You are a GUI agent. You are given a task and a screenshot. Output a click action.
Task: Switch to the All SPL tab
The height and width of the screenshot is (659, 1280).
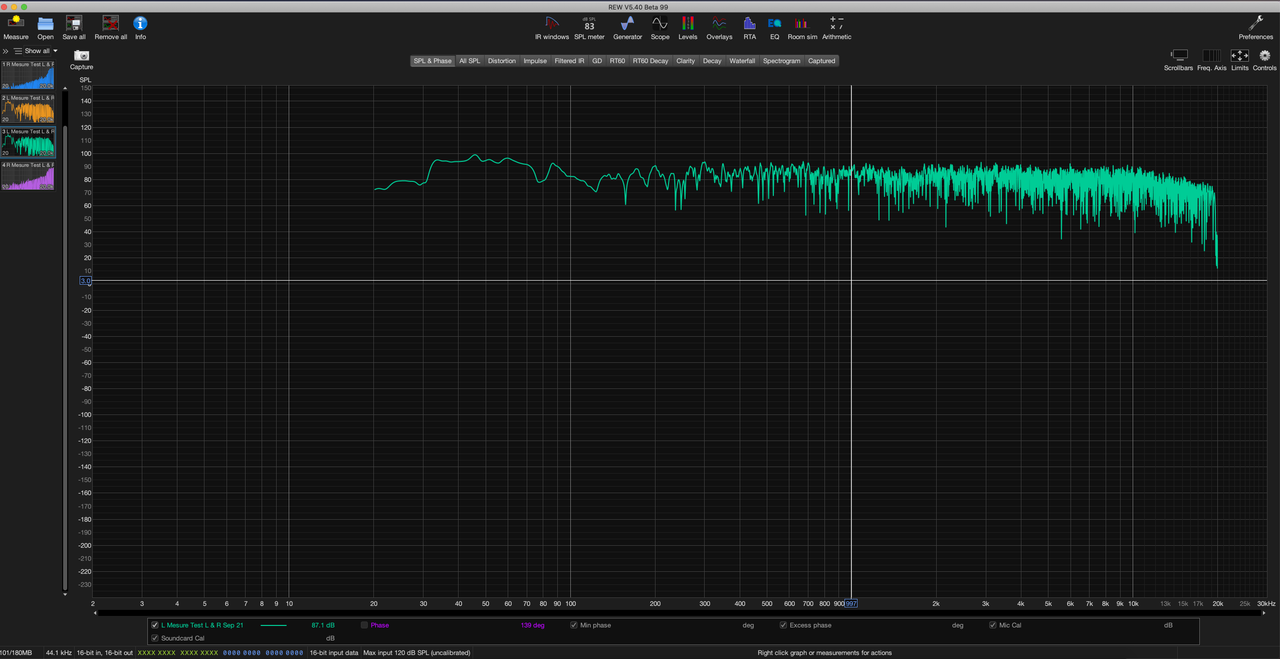(x=470, y=61)
